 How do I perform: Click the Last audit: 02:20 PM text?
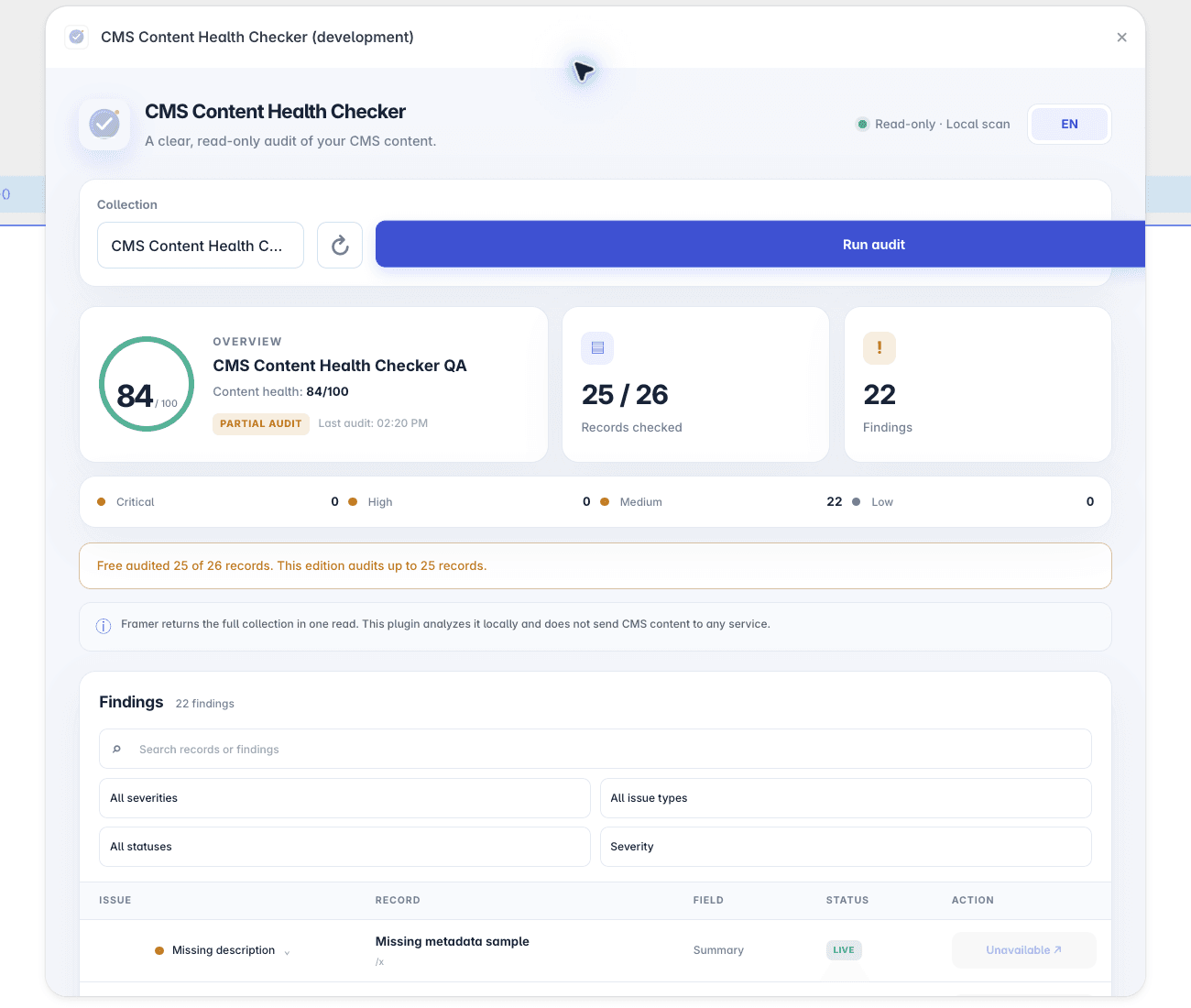pos(373,423)
